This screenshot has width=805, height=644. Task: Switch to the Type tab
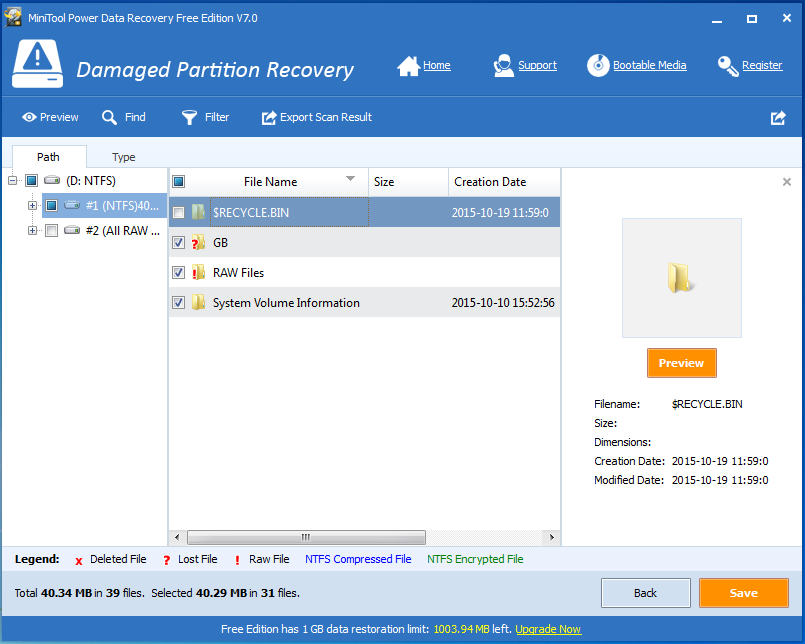(124, 157)
